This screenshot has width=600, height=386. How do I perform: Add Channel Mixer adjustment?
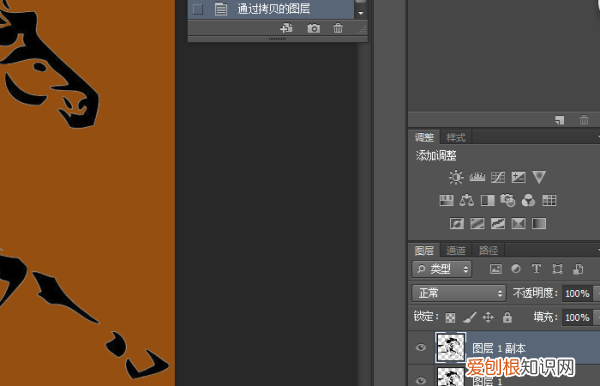528,200
